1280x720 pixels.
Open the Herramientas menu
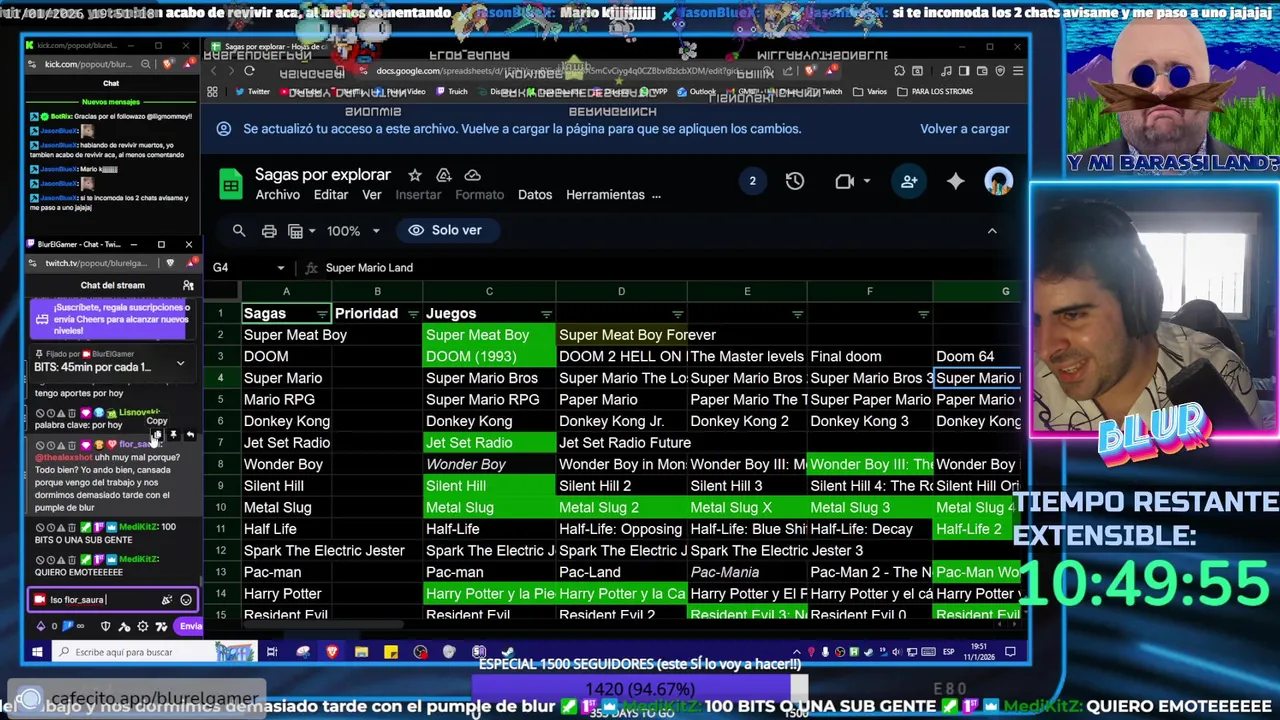(605, 195)
